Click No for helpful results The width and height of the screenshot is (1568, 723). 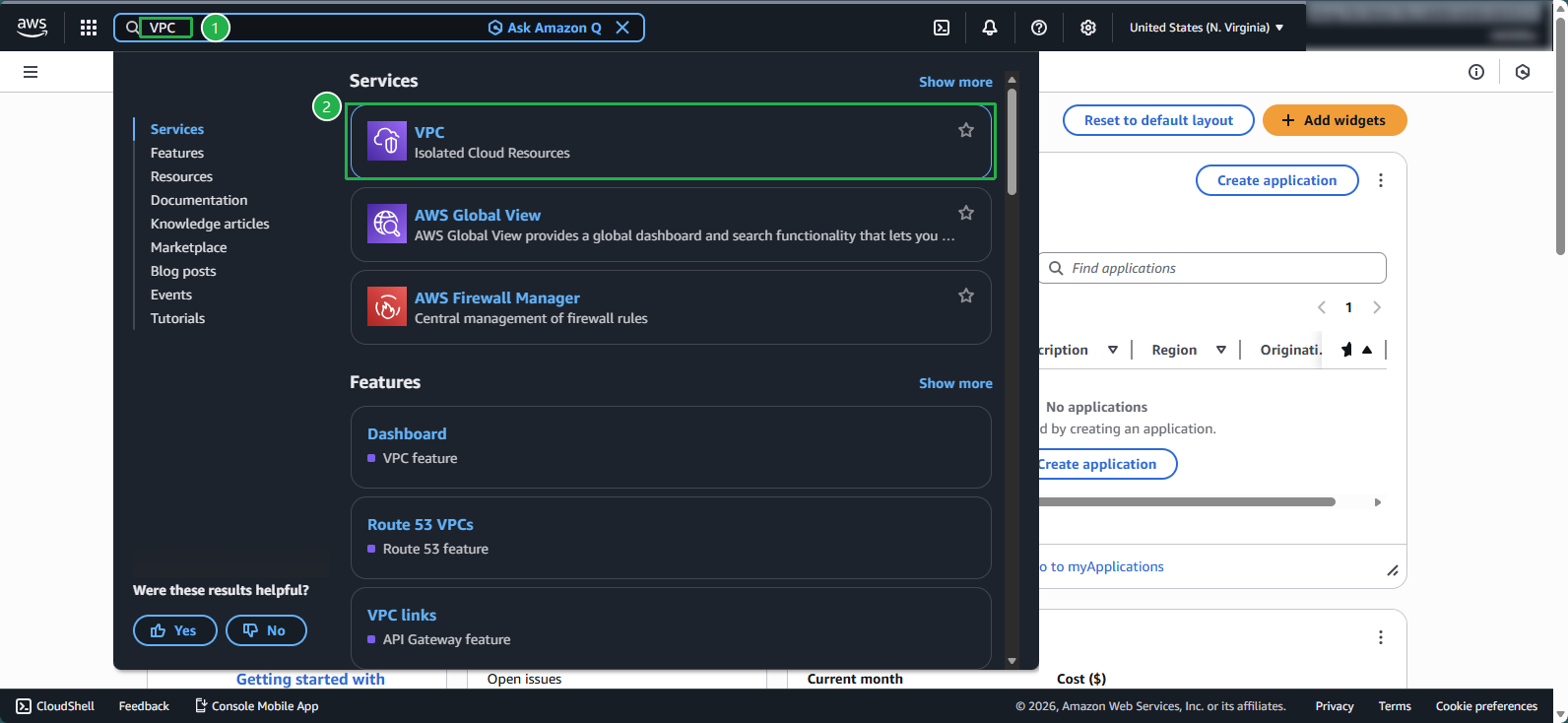(x=266, y=630)
